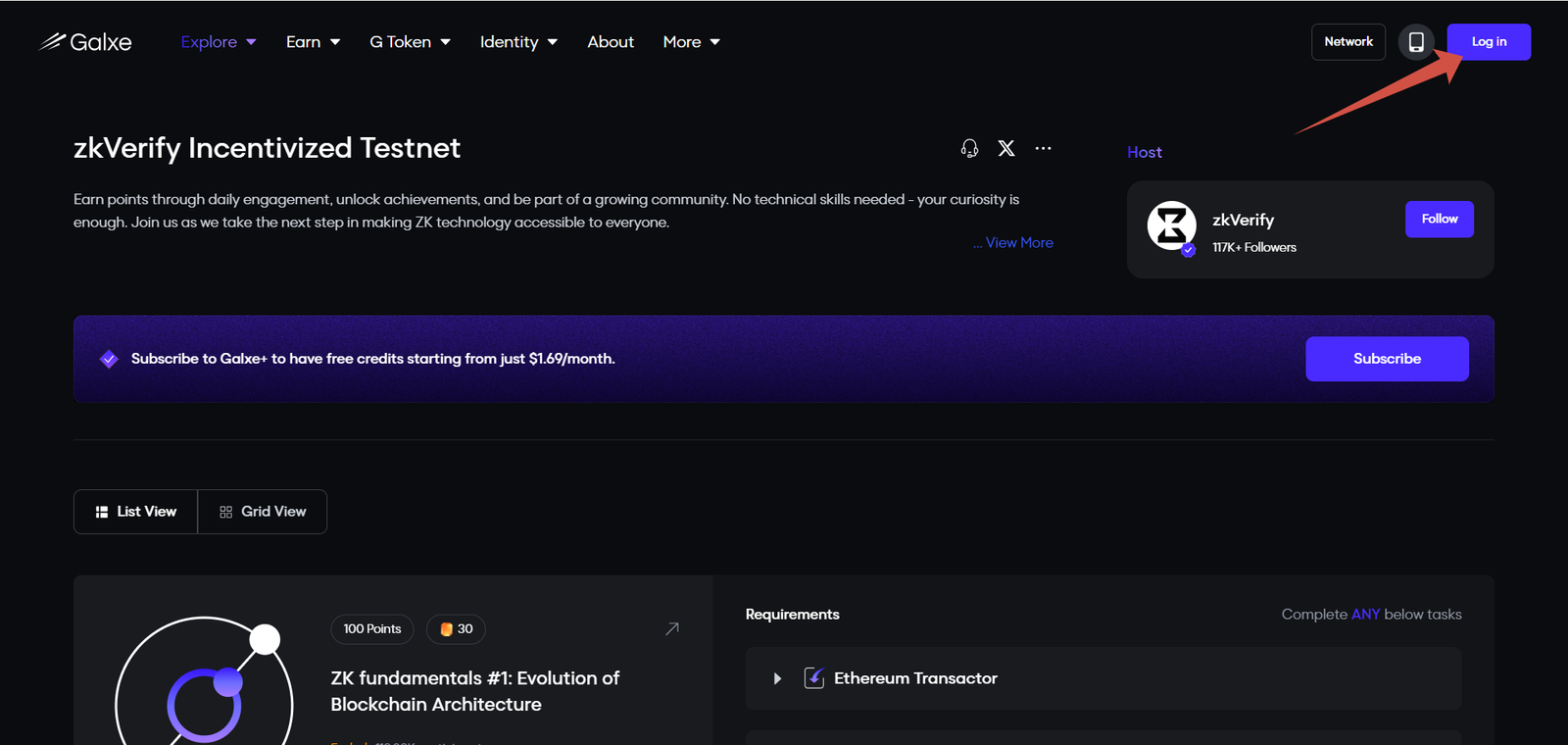Open the Earn dropdown menu

(x=313, y=42)
